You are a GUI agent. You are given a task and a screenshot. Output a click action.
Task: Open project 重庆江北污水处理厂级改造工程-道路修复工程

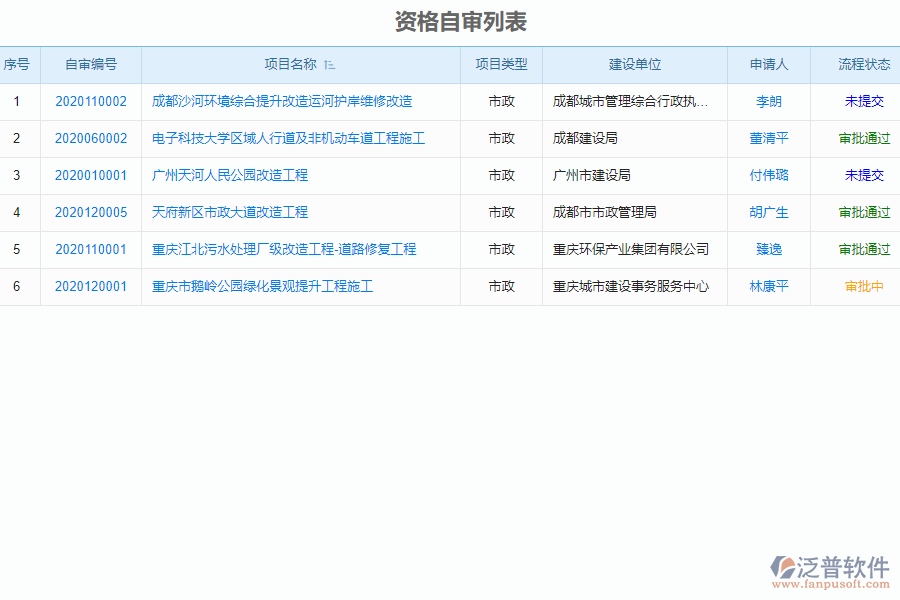point(283,249)
